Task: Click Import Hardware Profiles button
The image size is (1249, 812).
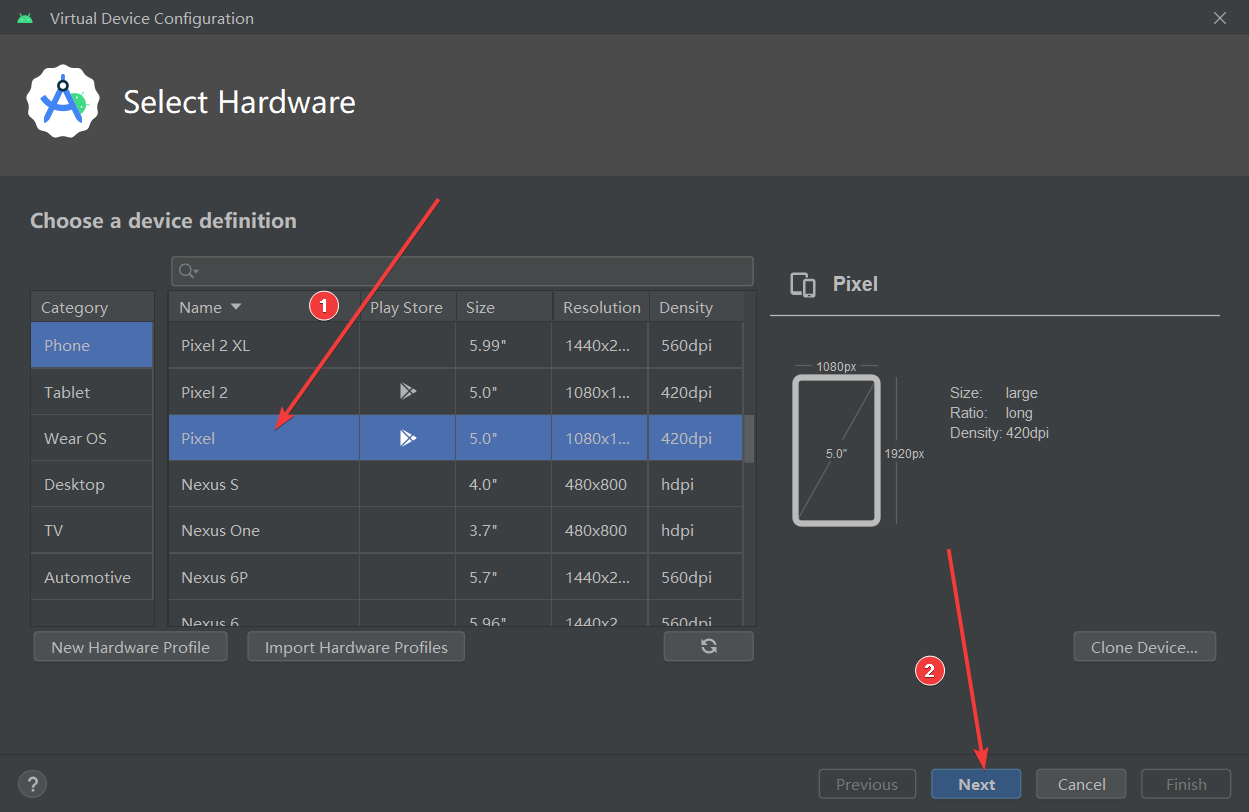Action: (356, 647)
